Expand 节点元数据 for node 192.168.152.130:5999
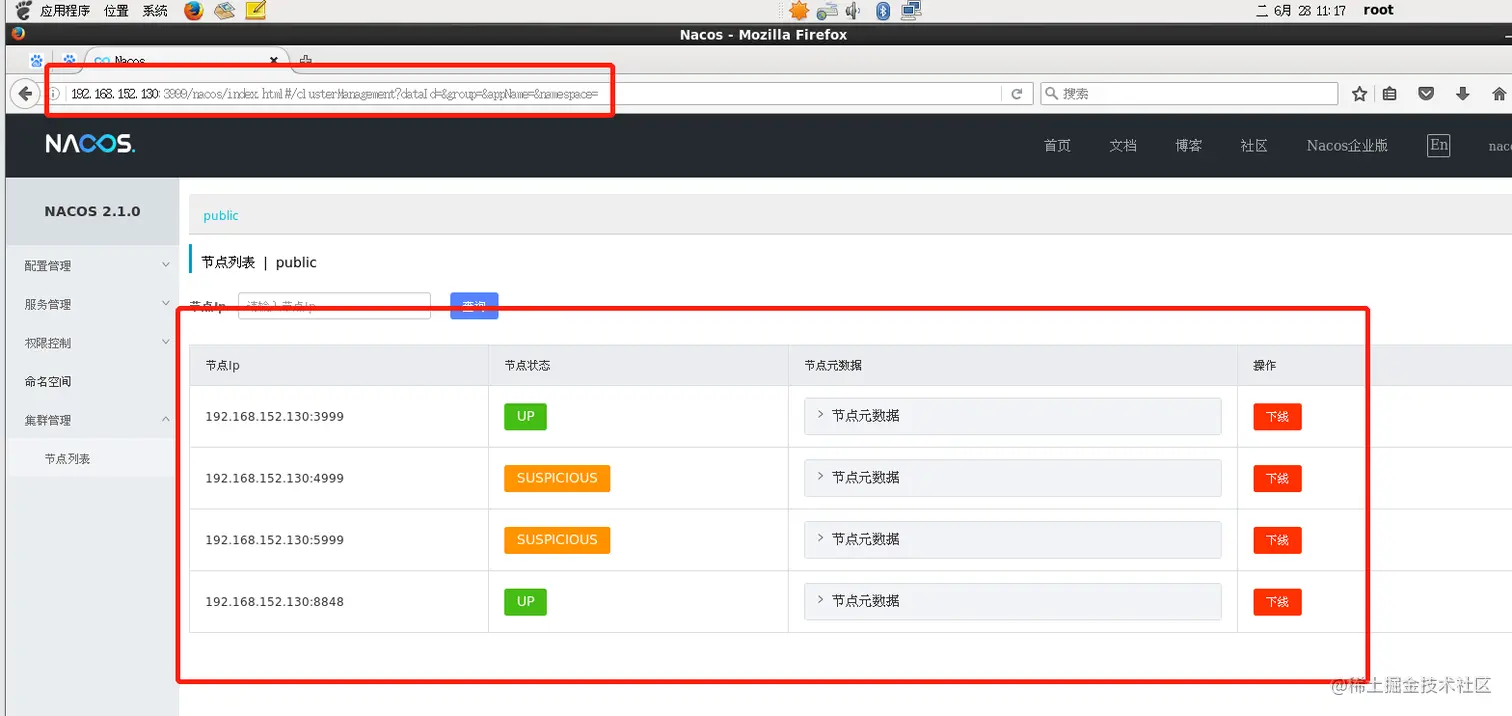Screen dimensions: 1512x716 pos(1012,539)
